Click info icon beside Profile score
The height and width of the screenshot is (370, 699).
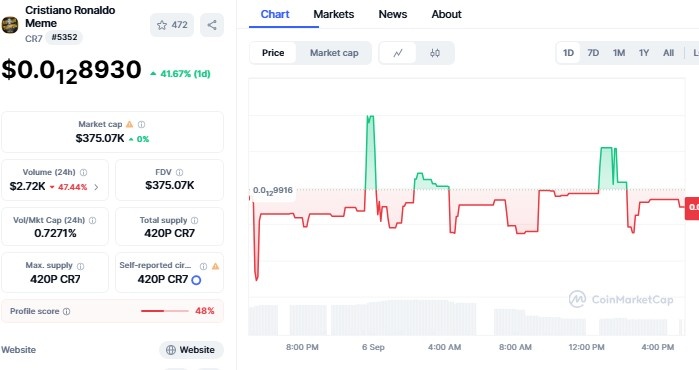click(66, 312)
